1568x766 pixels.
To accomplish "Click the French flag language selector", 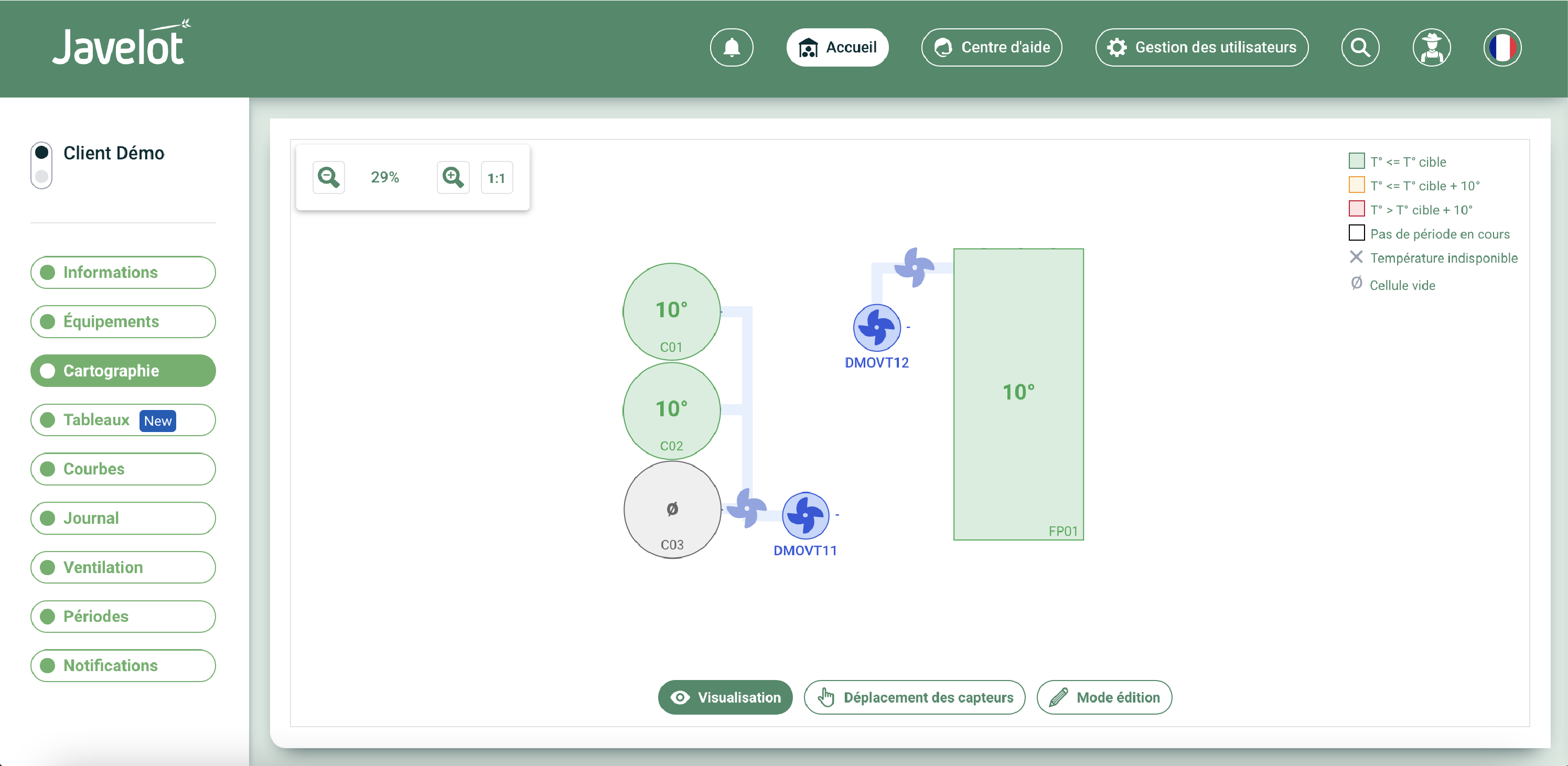I will coord(1501,48).
